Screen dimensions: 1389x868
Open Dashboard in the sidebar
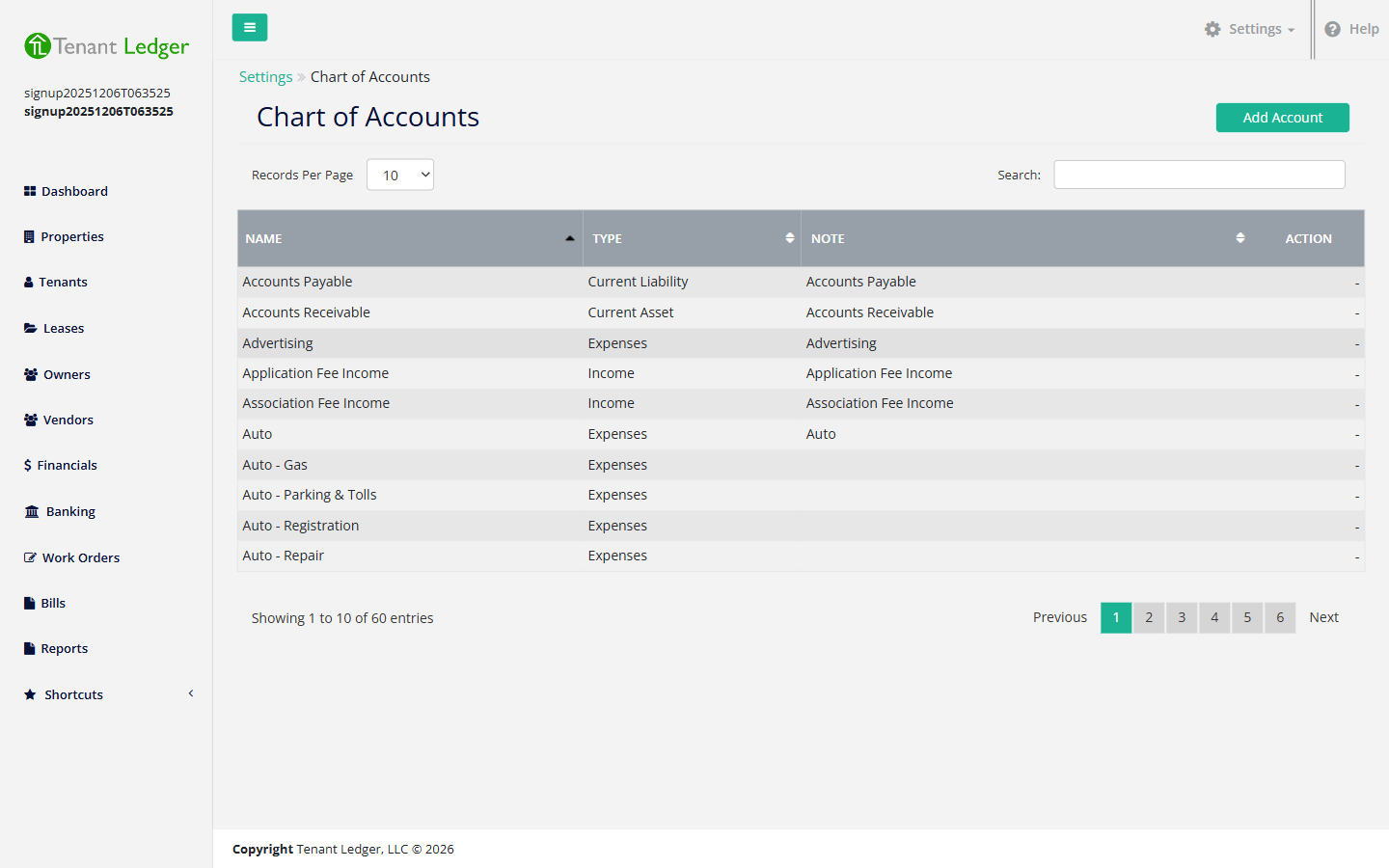(74, 191)
